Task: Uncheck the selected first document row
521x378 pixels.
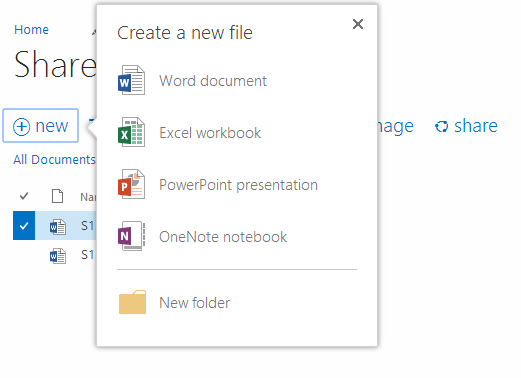Action: pos(24,225)
